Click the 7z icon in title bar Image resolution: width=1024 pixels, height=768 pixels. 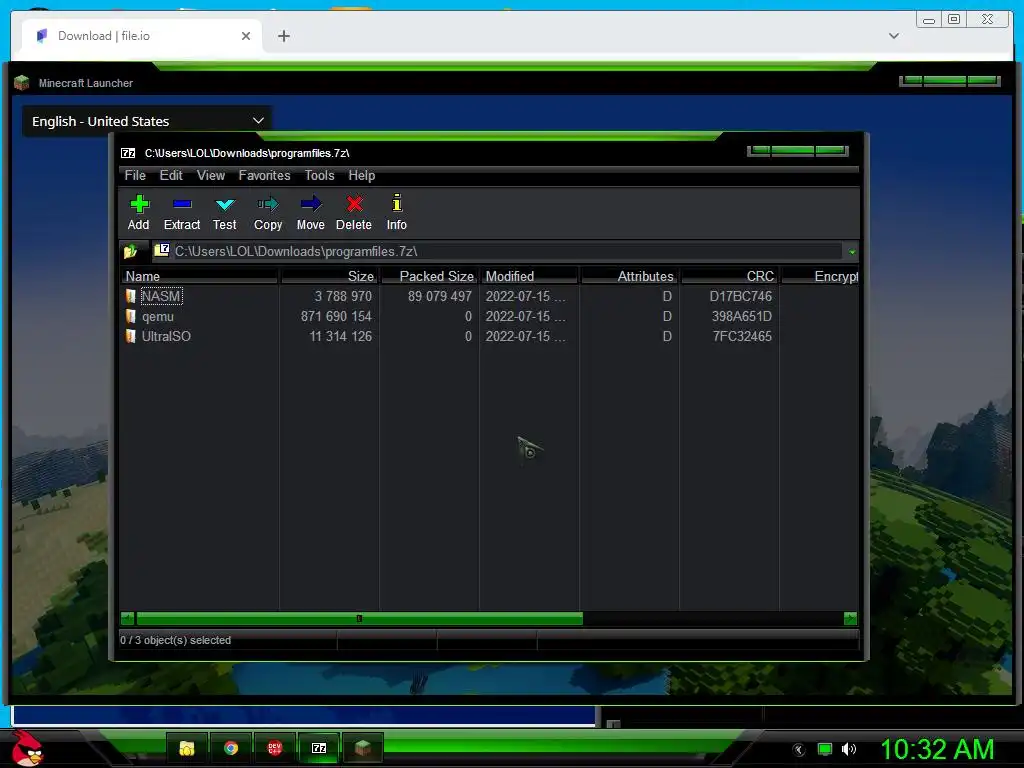pos(128,153)
